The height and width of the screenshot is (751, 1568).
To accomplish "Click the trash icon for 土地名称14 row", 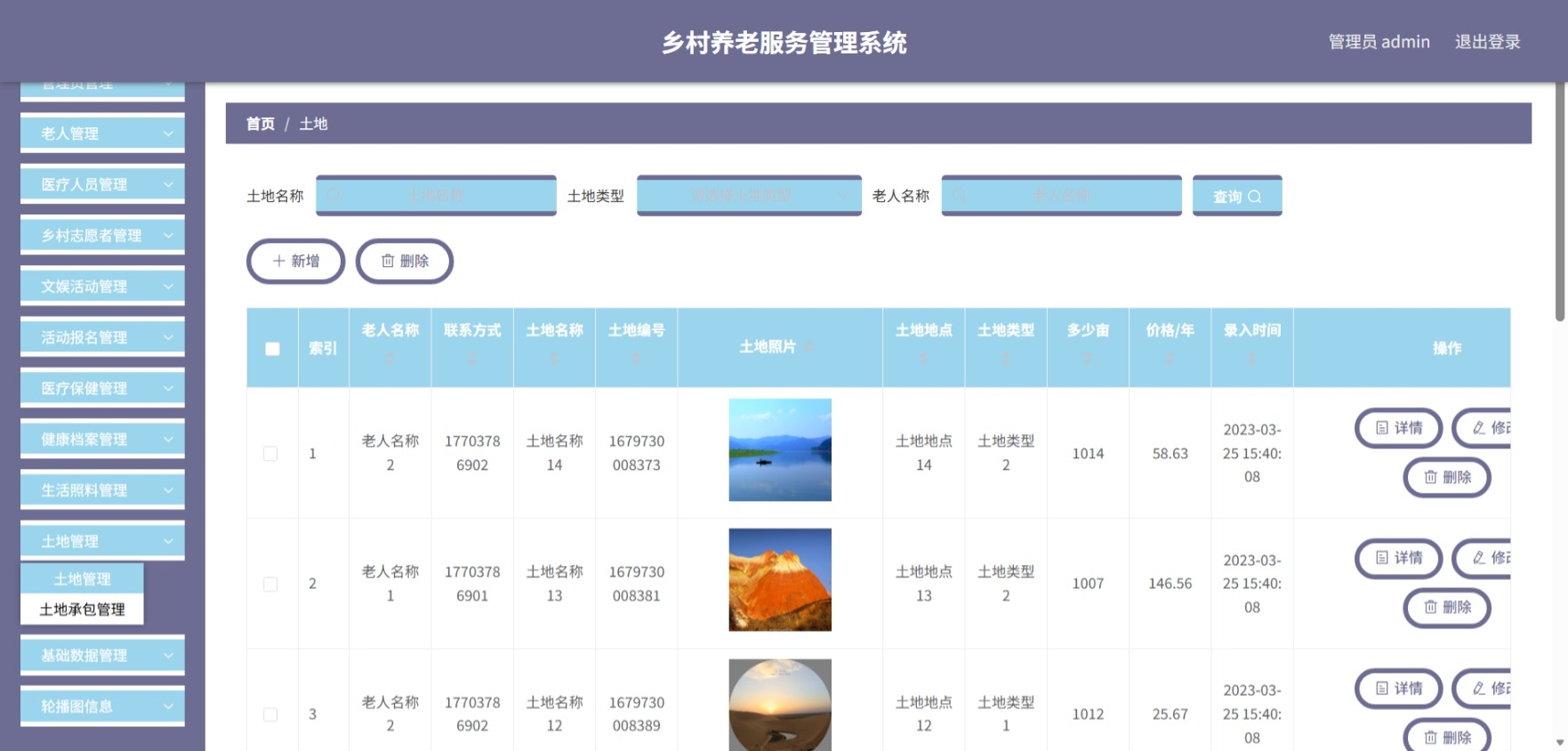I will pyautogui.click(x=1430, y=477).
